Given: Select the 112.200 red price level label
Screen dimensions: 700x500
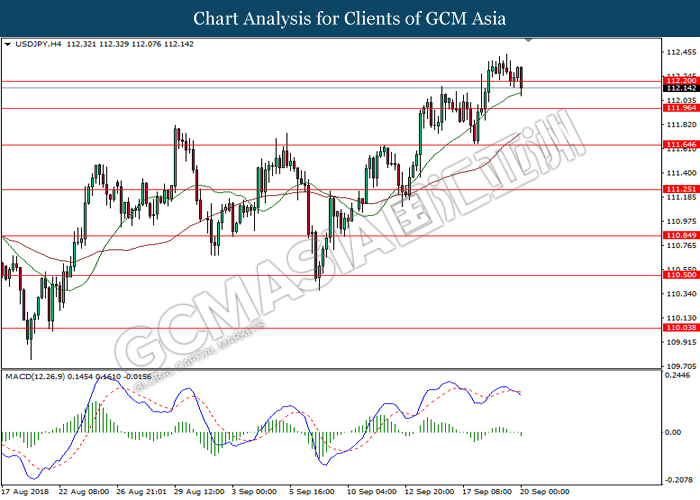Looking at the screenshot, I should tap(680, 81).
